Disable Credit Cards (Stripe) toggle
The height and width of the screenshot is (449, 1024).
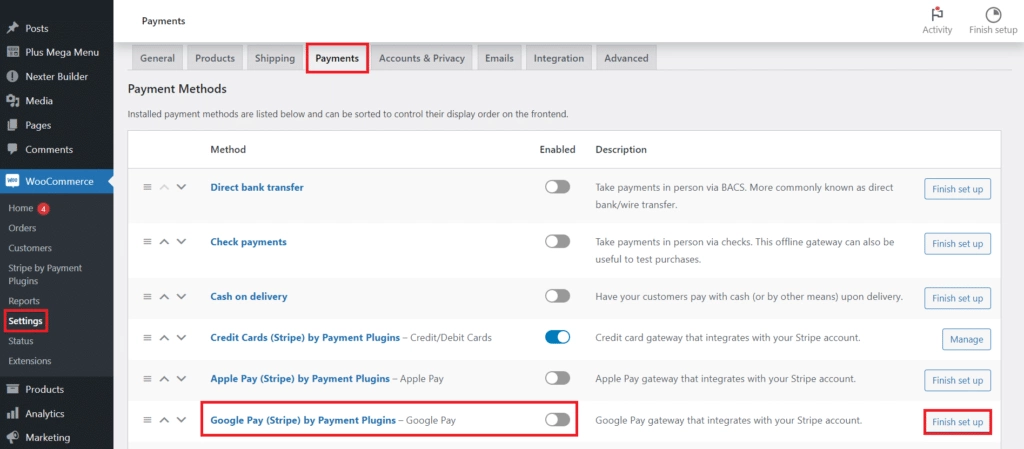coord(557,337)
